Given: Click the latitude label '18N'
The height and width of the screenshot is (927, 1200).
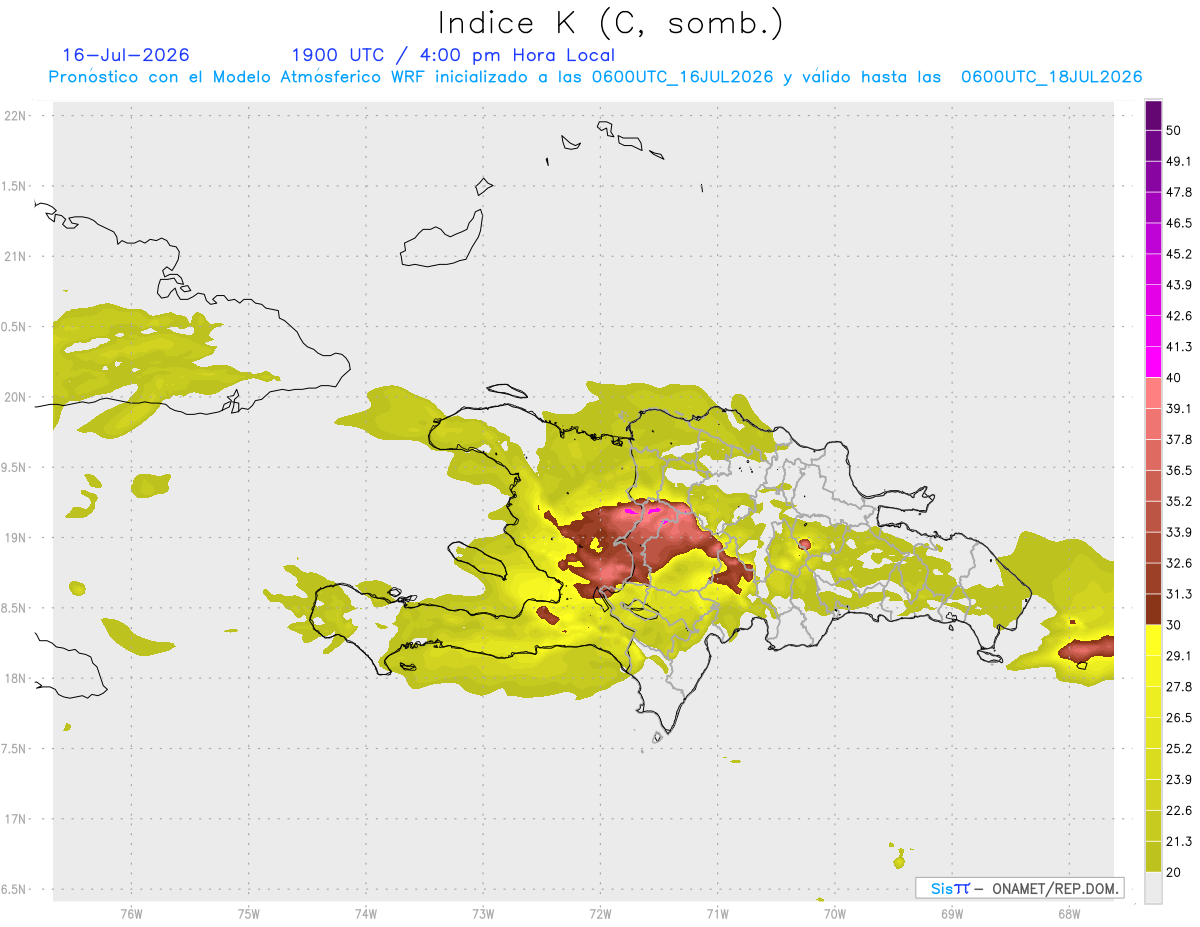Looking at the screenshot, I should 16,678.
